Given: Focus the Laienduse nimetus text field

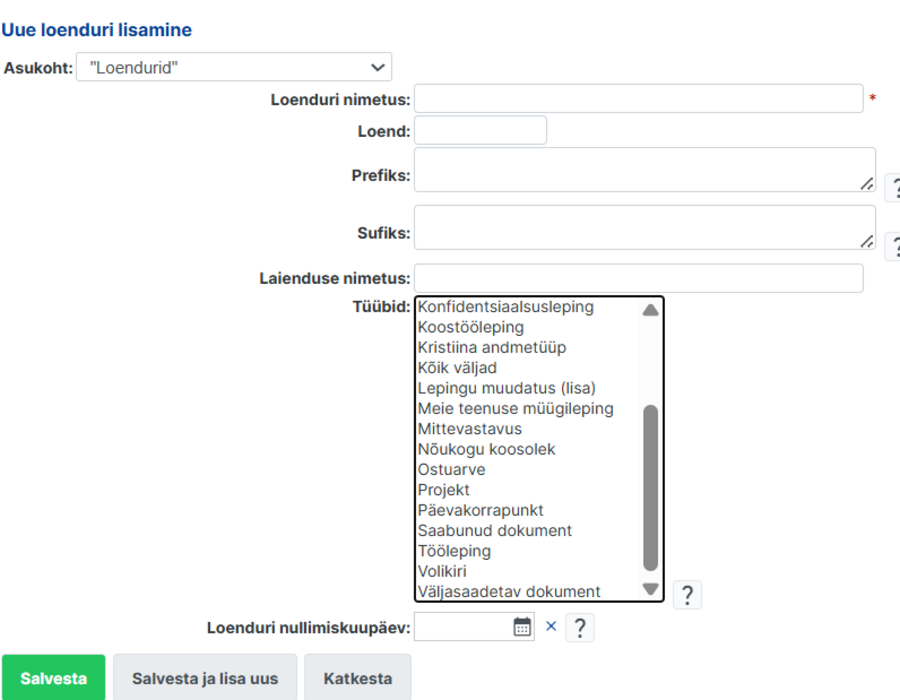Looking at the screenshot, I should 639,278.
